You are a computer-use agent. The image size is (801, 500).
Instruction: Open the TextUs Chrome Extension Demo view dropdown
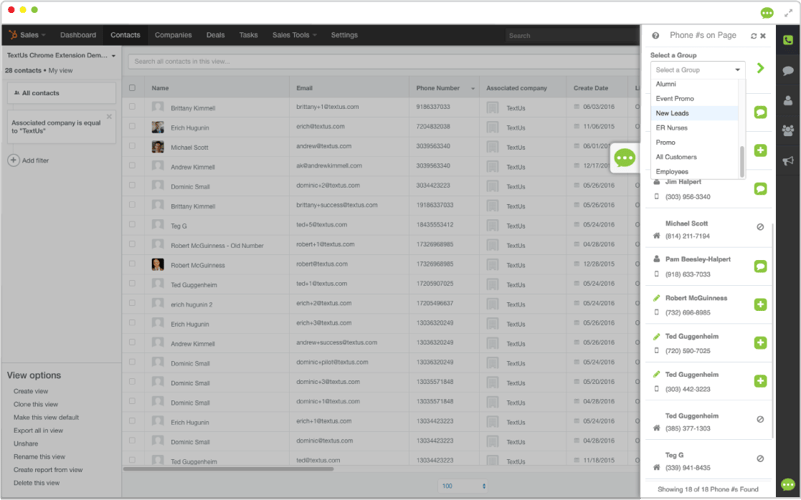pos(61,55)
